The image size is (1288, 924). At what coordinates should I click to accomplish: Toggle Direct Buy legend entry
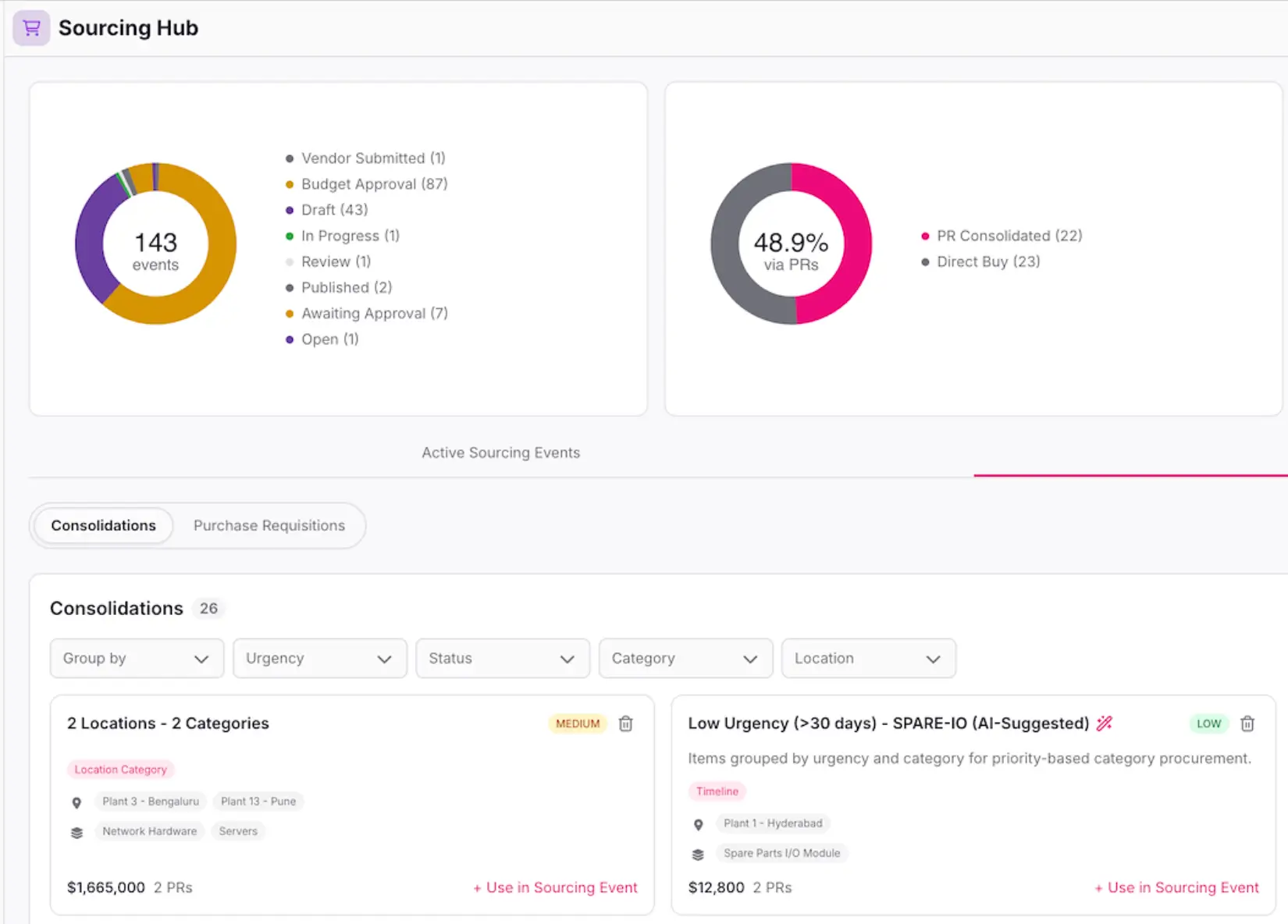[981, 261]
